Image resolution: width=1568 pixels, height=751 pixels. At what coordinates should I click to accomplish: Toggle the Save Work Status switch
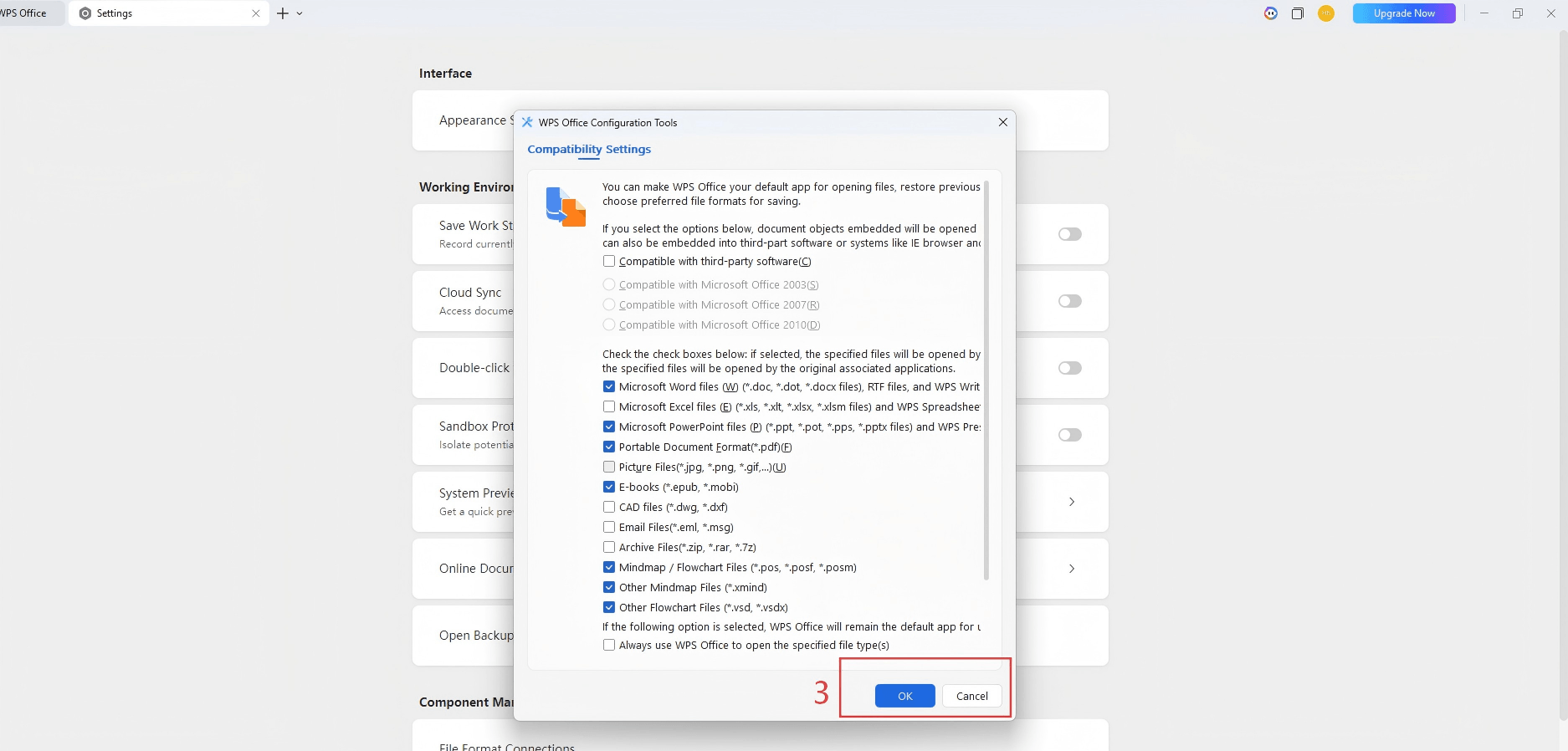coord(1070,234)
